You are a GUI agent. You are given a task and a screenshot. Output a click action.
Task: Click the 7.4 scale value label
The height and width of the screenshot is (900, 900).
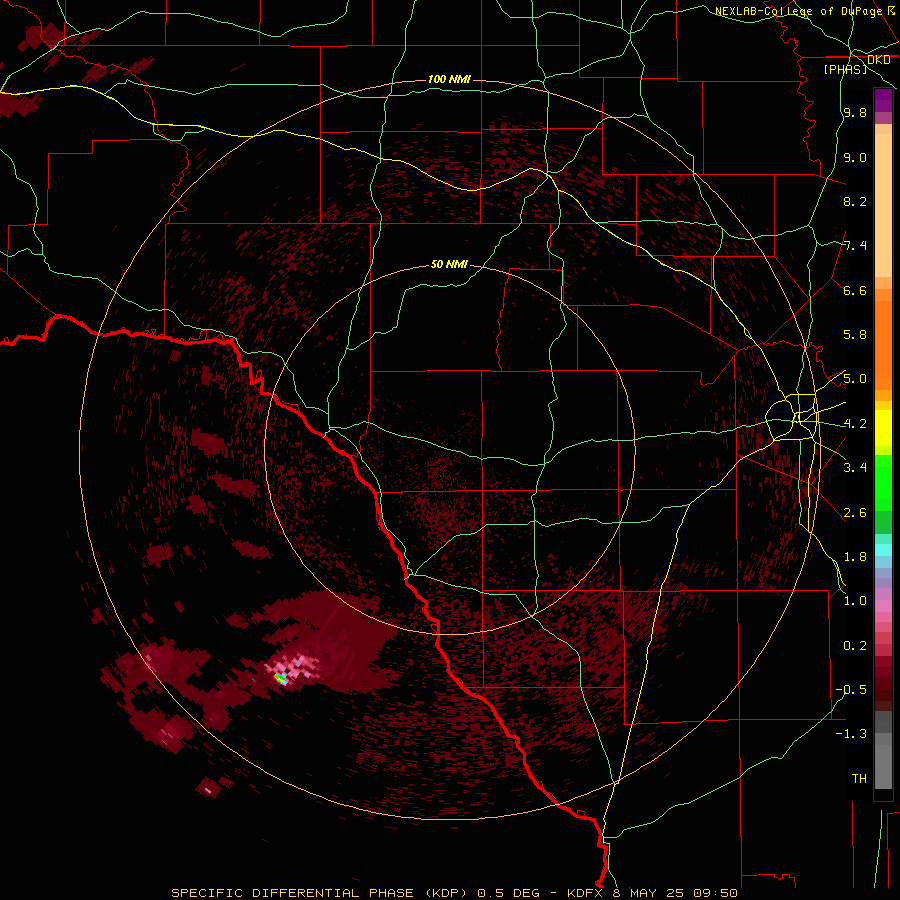[x=855, y=246]
